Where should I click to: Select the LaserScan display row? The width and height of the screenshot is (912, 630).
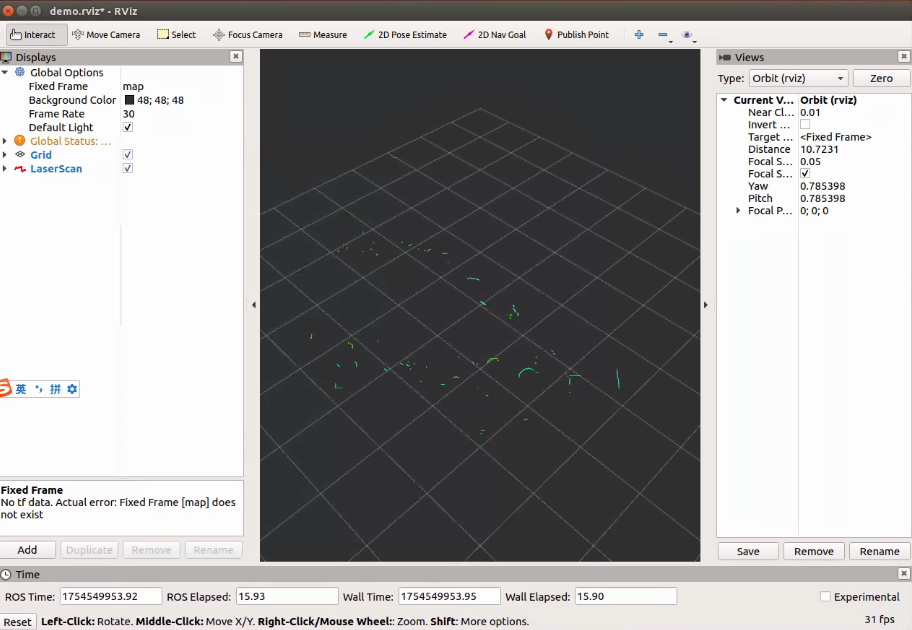121,169
